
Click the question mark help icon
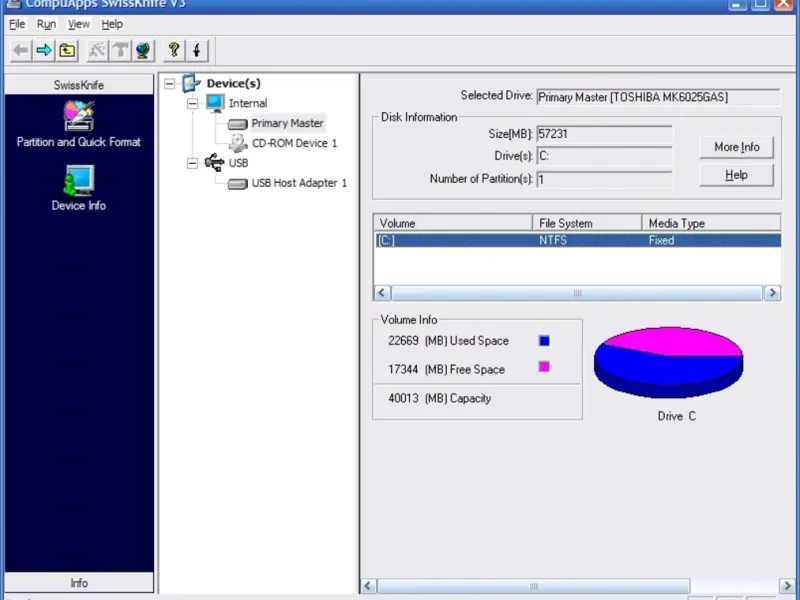tap(174, 51)
